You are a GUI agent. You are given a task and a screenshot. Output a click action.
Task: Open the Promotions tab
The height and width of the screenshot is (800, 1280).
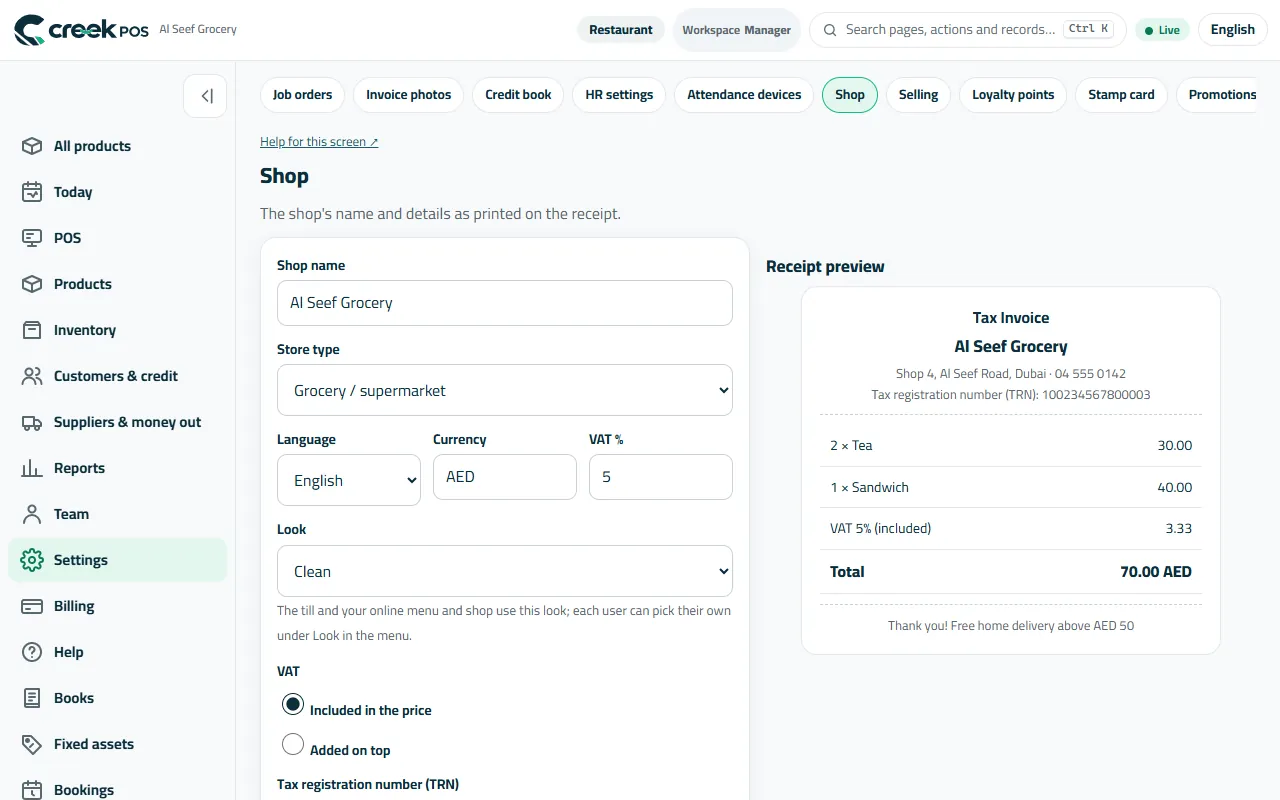[x=1218, y=95]
